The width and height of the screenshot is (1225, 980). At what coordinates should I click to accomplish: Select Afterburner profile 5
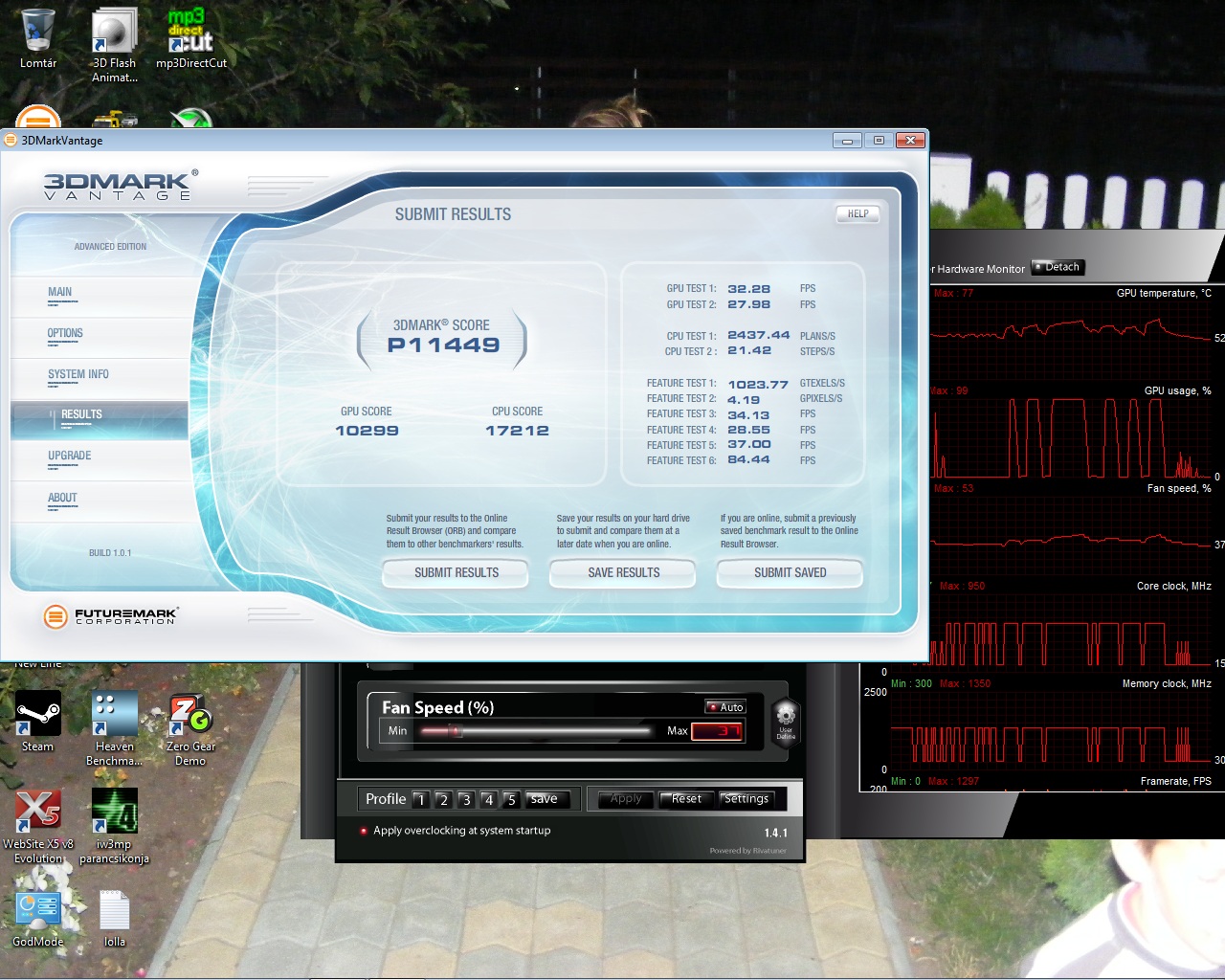tap(512, 800)
